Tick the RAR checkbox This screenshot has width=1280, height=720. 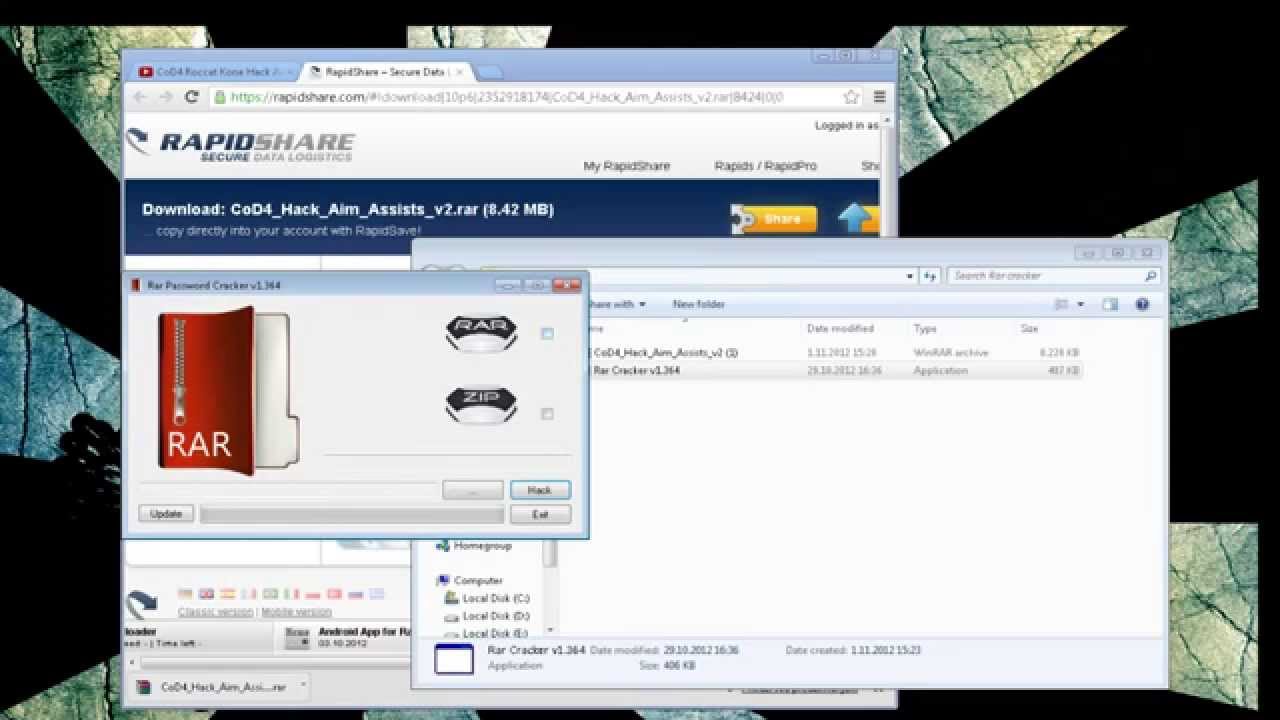coord(547,333)
